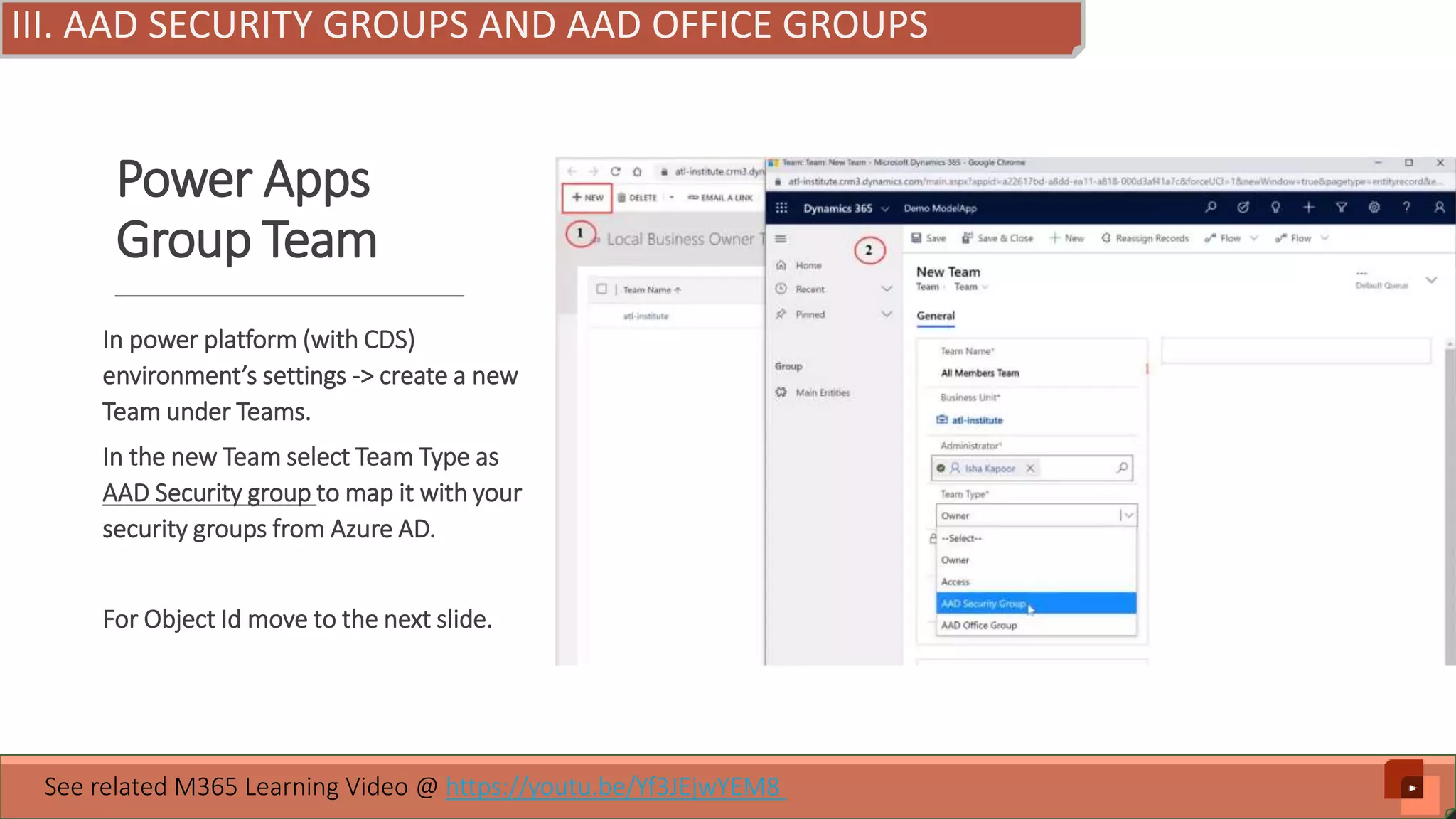
Task: Expand the first Flow dropdown chevron
Action: coord(1253,238)
